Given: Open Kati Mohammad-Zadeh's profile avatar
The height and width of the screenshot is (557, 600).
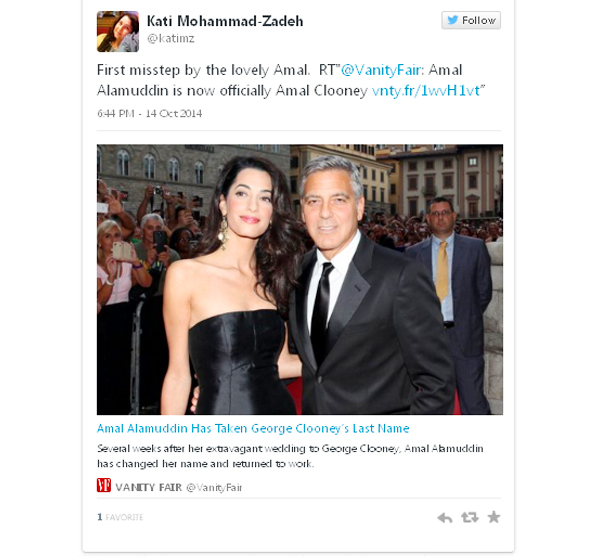Looking at the screenshot, I should coord(118,31).
